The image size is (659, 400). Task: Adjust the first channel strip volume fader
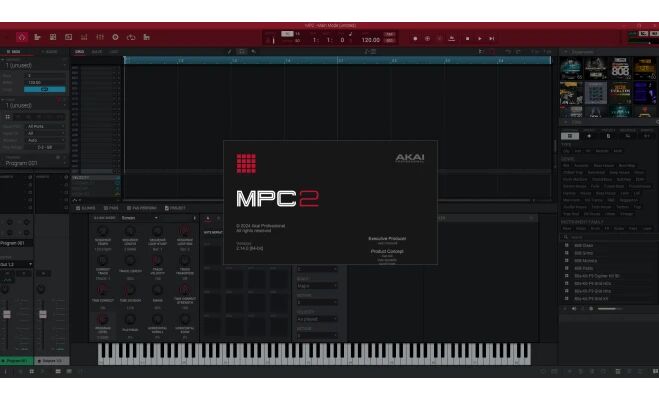(x=7, y=315)
